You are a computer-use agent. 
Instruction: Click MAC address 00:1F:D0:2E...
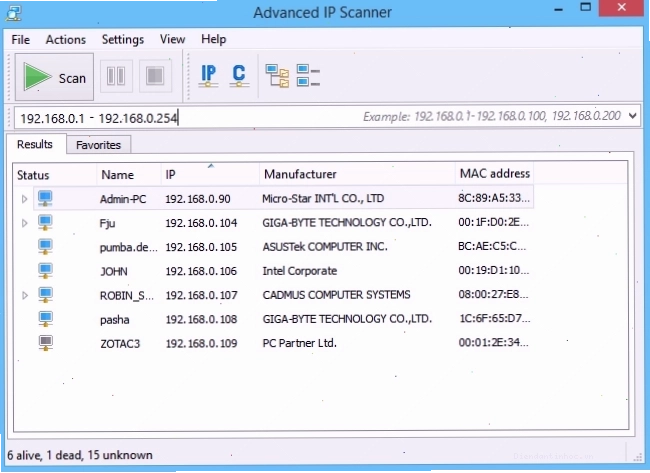coord(493,222)
